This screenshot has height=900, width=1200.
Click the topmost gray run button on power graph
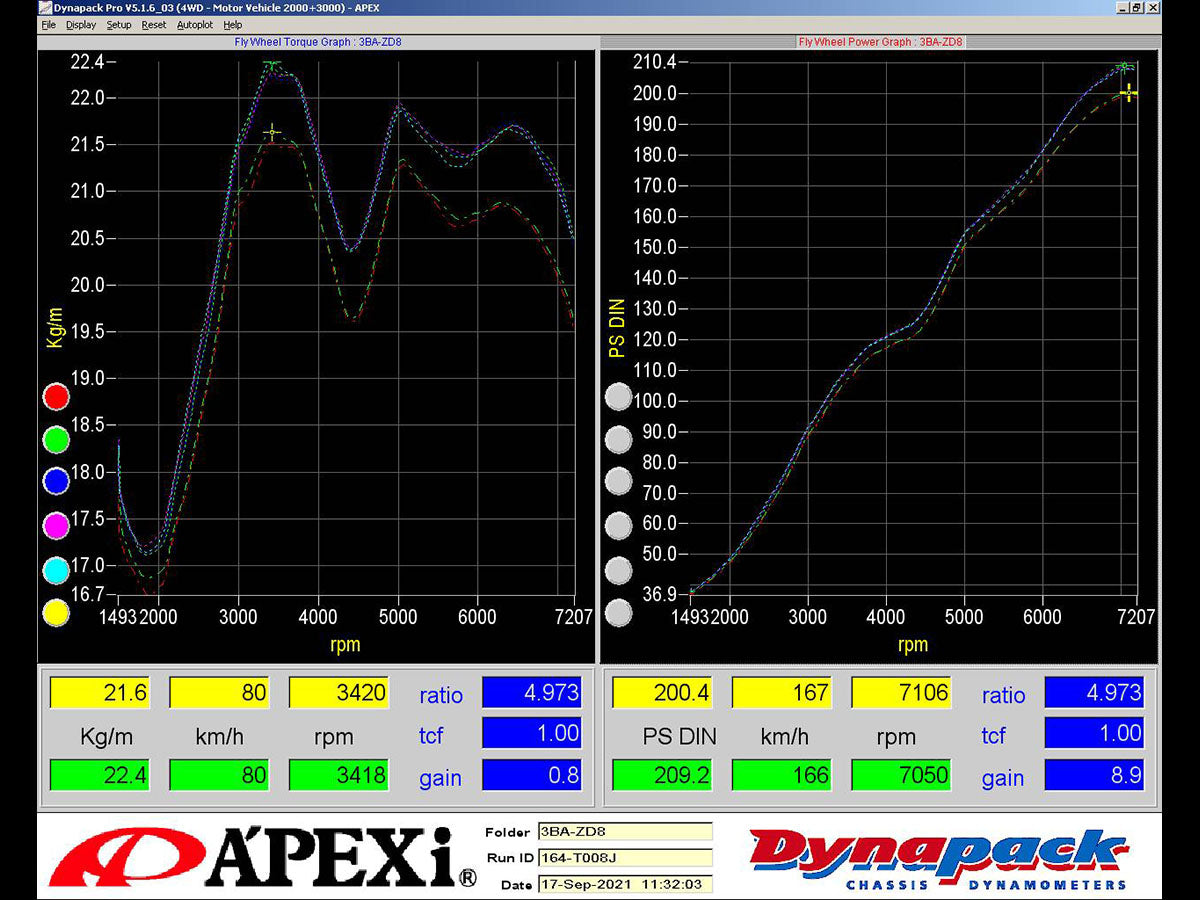(619, 397)
